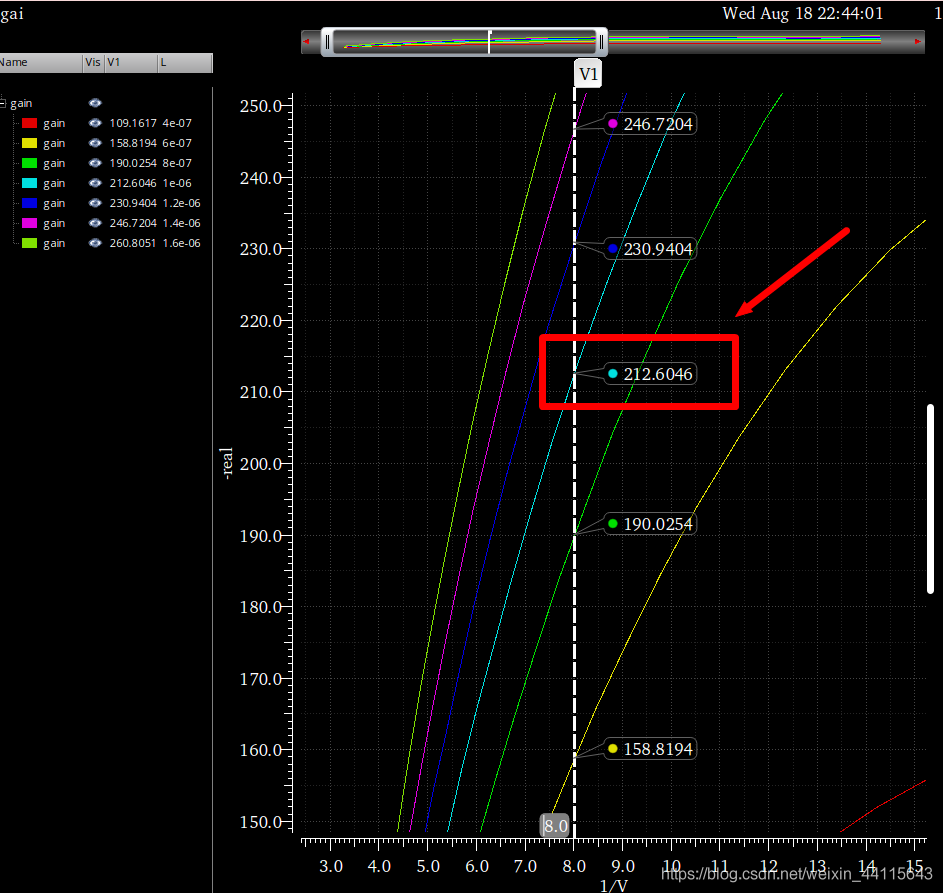Click the green gain color swatch (8e-07)
The image size is (943, 893).
click(x=29, y=163)
